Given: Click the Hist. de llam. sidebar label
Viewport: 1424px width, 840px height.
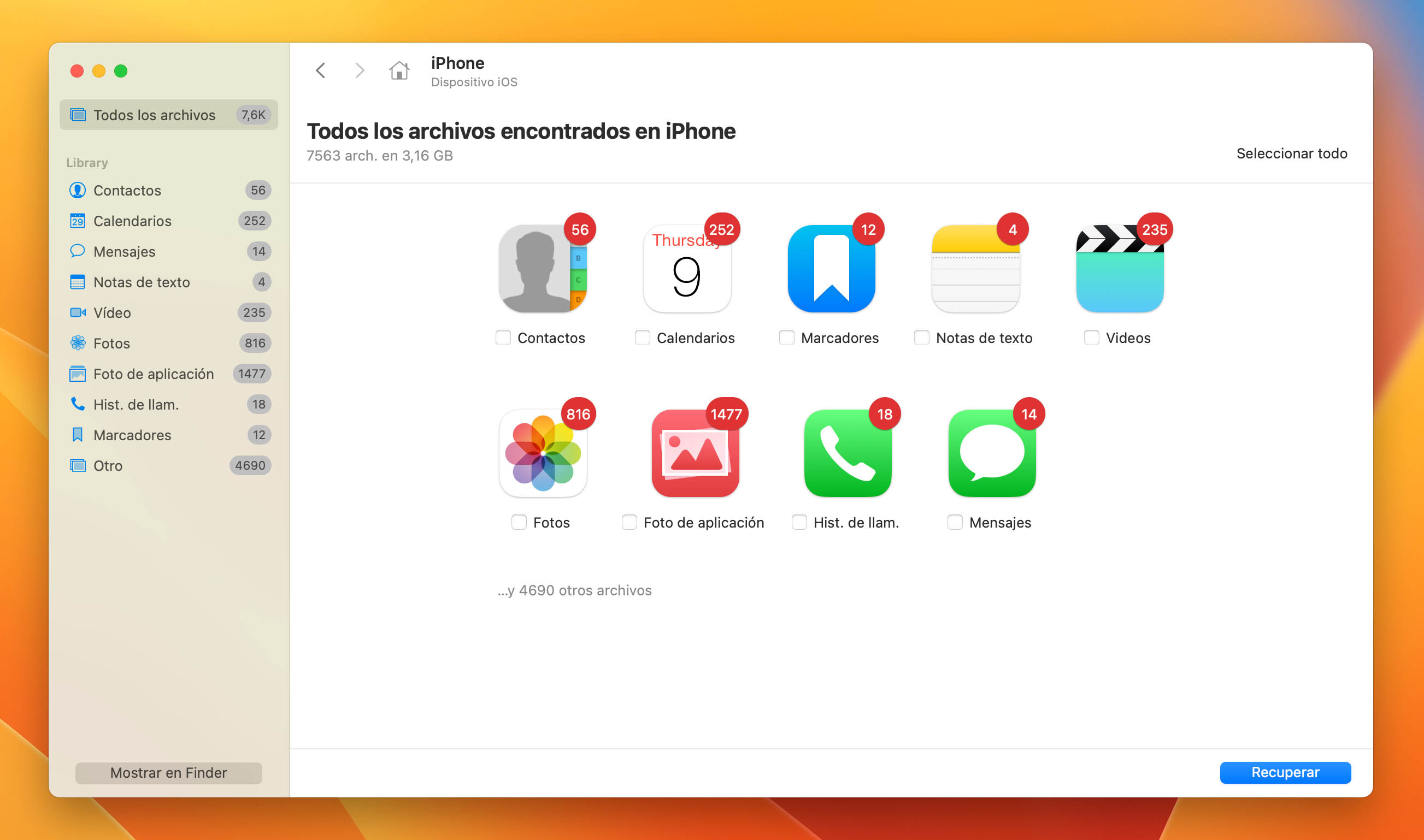Looking at the screenshot, I should 136,405.
